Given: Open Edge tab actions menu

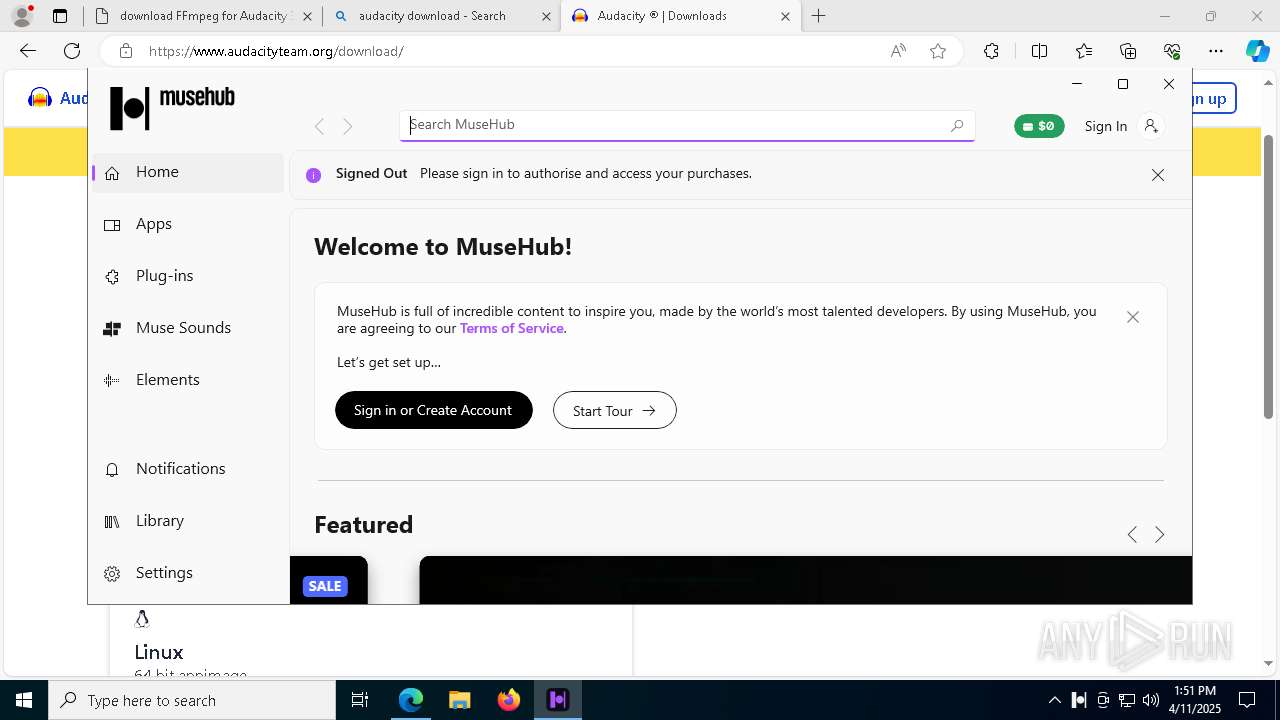Looking at the screenshot, I should coord(60,16).
